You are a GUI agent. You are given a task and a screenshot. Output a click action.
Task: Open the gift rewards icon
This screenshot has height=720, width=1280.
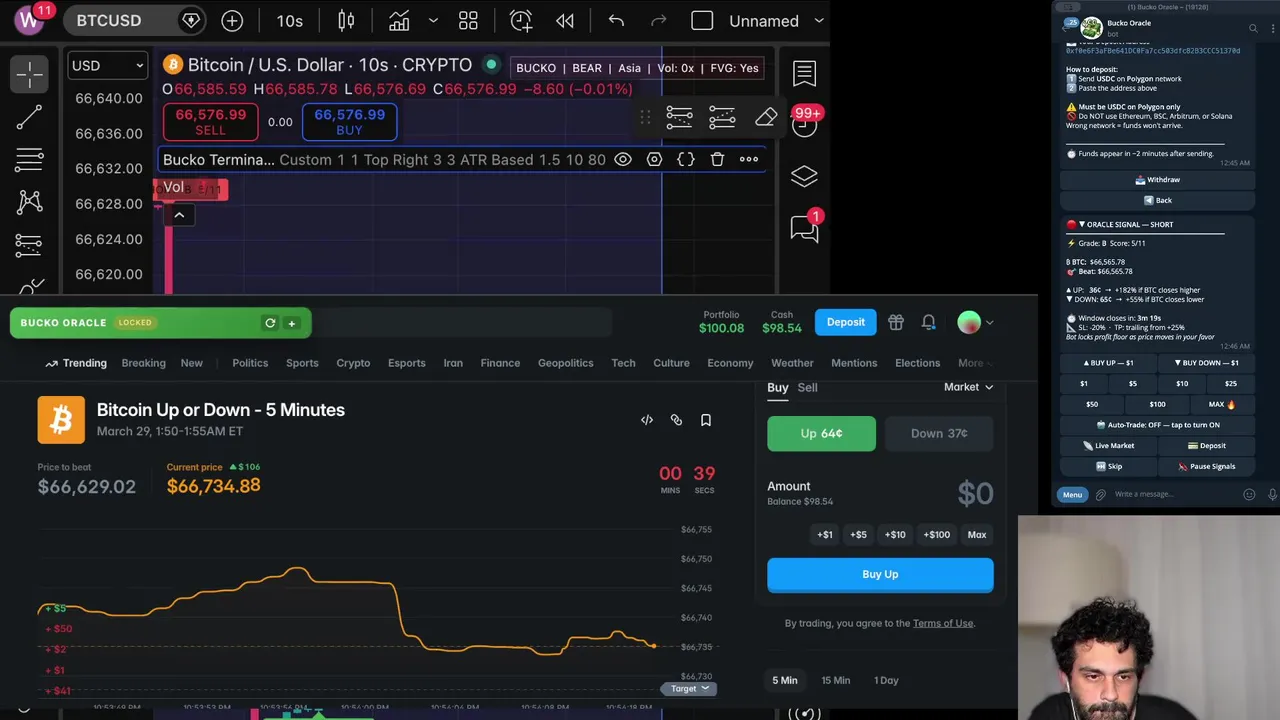click(896, 322)
